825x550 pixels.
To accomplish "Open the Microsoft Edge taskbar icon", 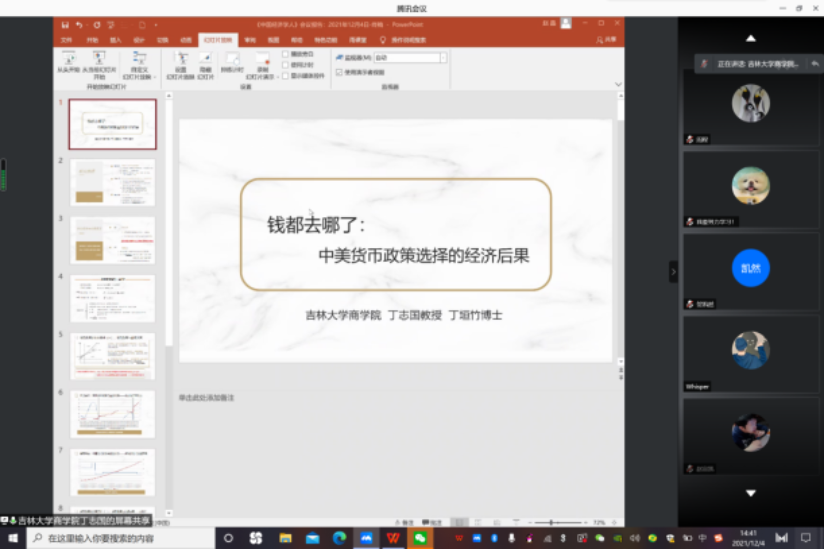I will pyautogui.click(x=339, y=538).
